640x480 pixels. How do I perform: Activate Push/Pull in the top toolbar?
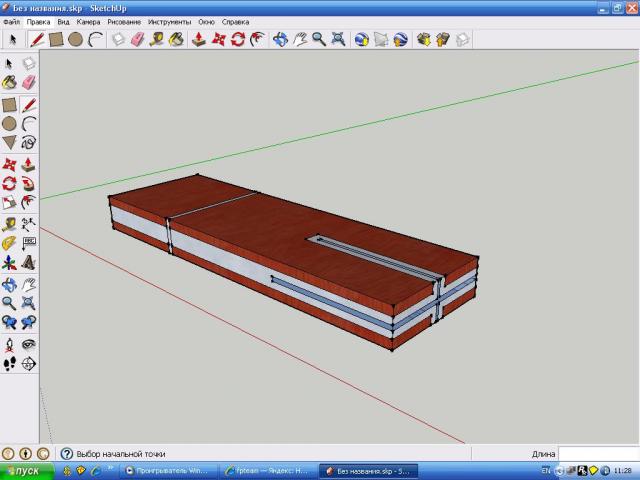pos(199,40)
